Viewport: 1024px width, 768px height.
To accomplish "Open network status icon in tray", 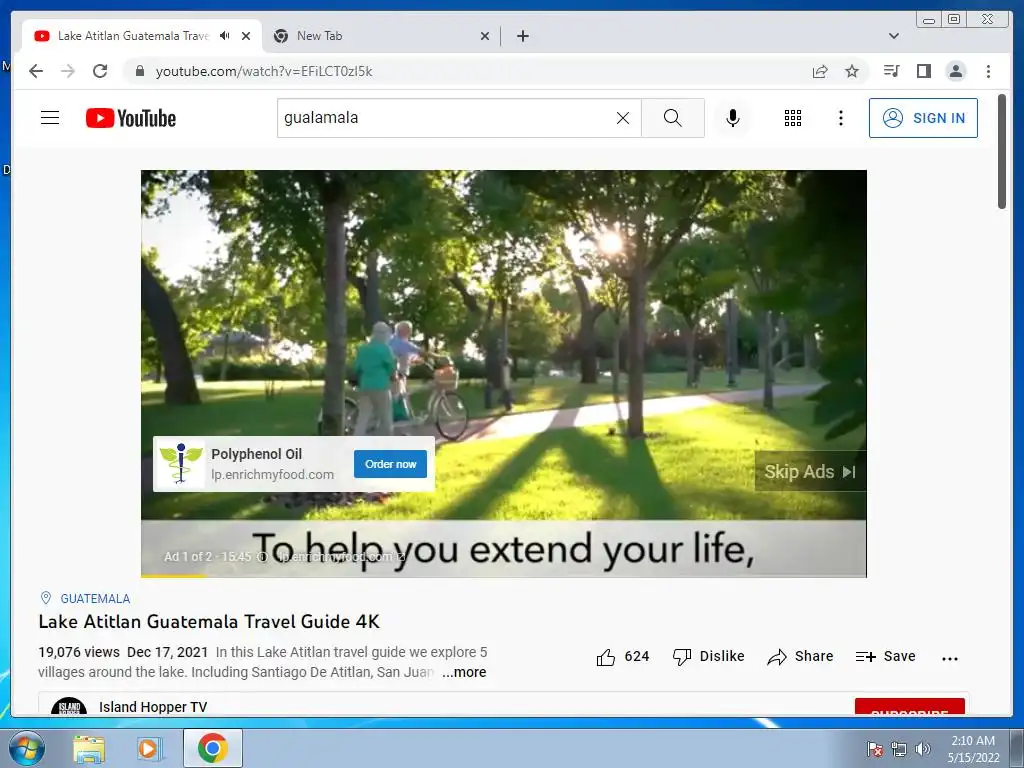I will pyautogui.click(x=899, y=749).
